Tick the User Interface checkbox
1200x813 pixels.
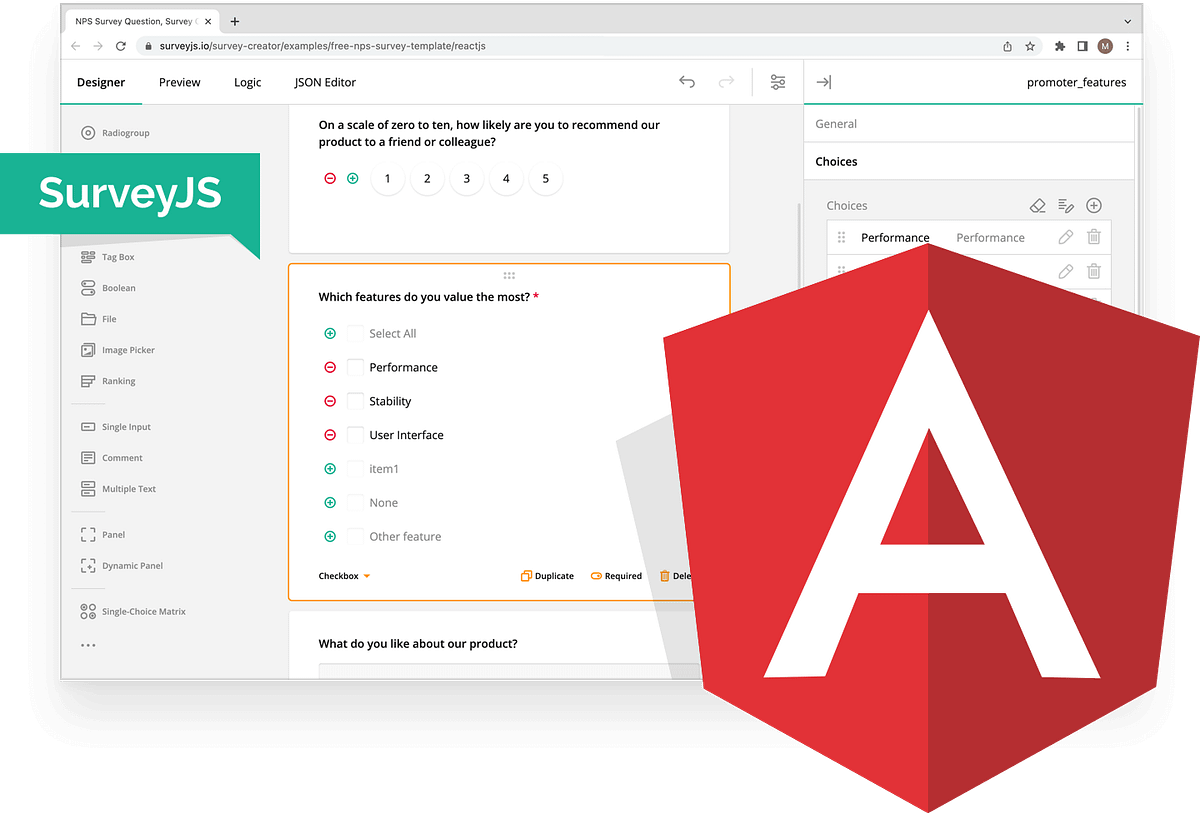pyautogui.click(x=355, y=435)
